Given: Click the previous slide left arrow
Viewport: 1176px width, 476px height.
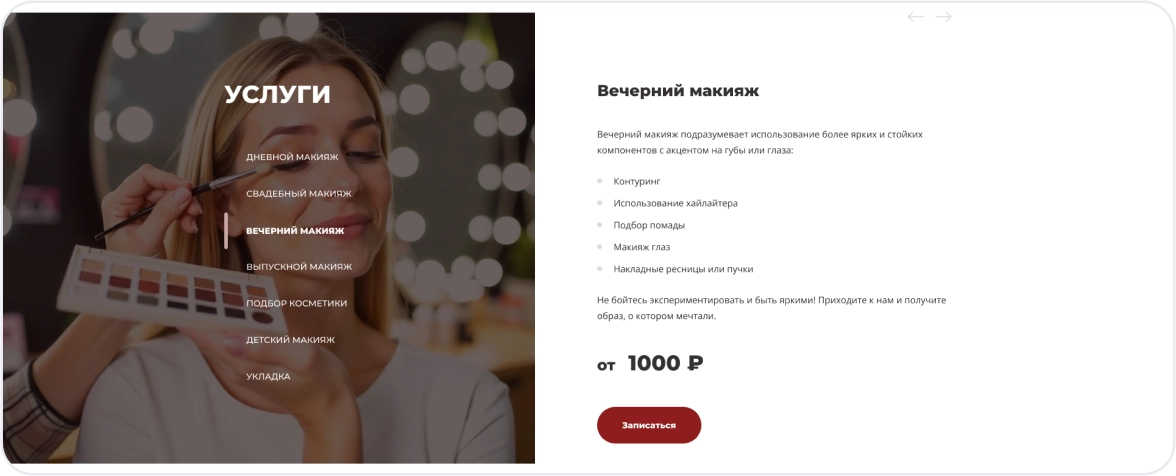Looking at the screenshot, I should click(915, 16).
